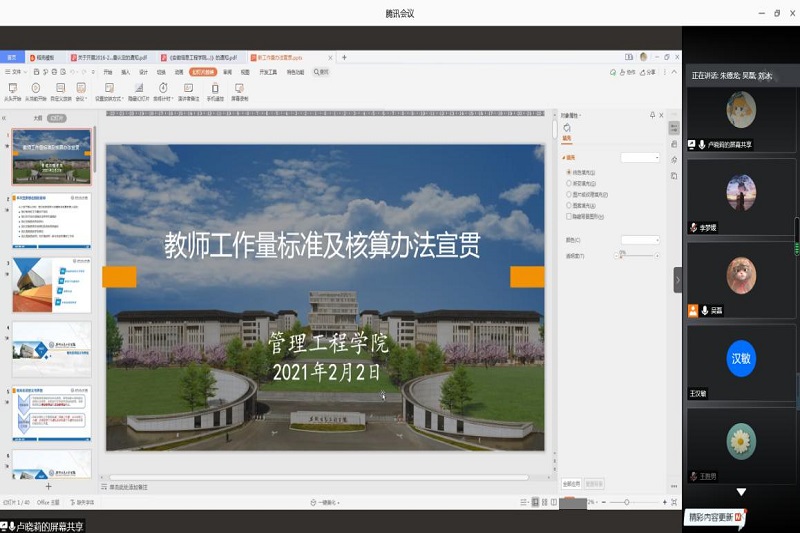Image resolution: width=800 pixels, height=533 pixels.
Task: Click the 排练计时 rehearse timing icon
Action: click(x=162, y=89)
